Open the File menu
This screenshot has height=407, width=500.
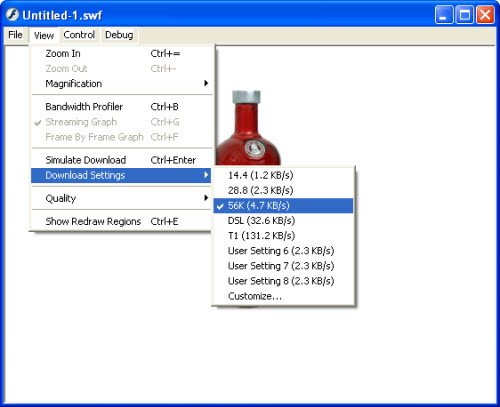(x=15, y=35)
